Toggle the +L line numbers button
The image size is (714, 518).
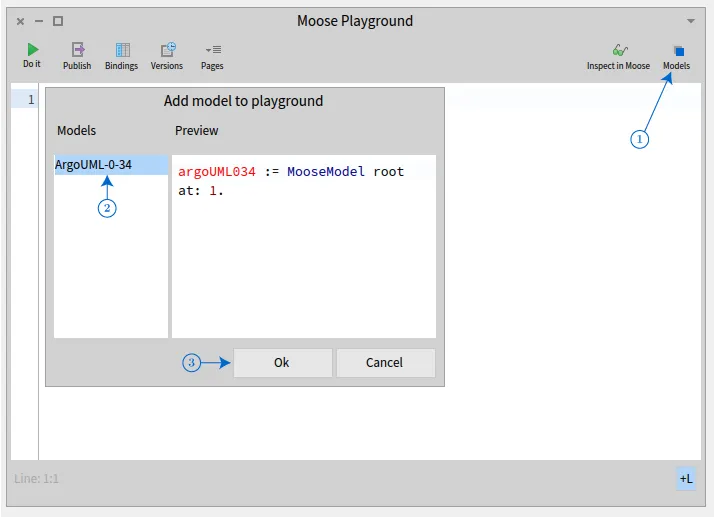[686, 478]
